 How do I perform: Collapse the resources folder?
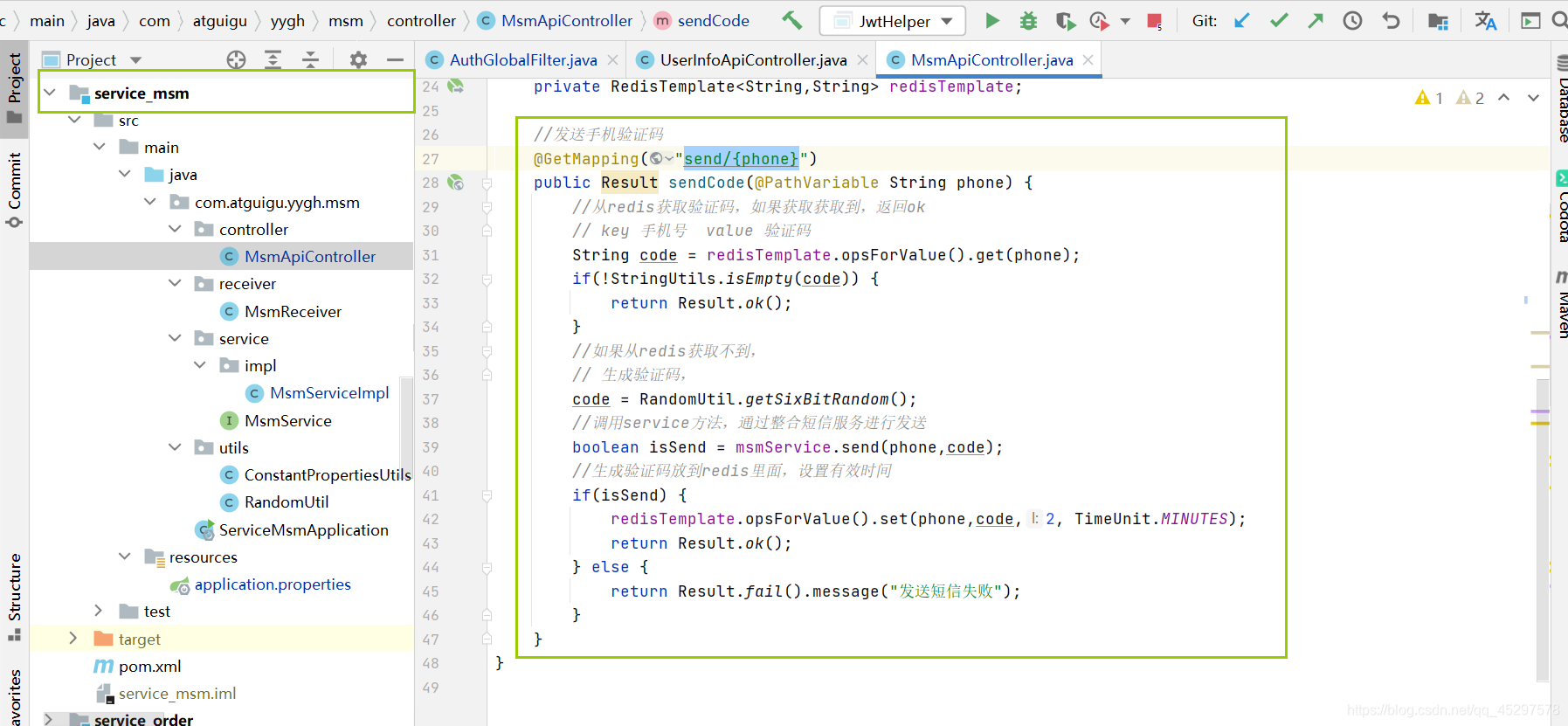click(125, 557)
